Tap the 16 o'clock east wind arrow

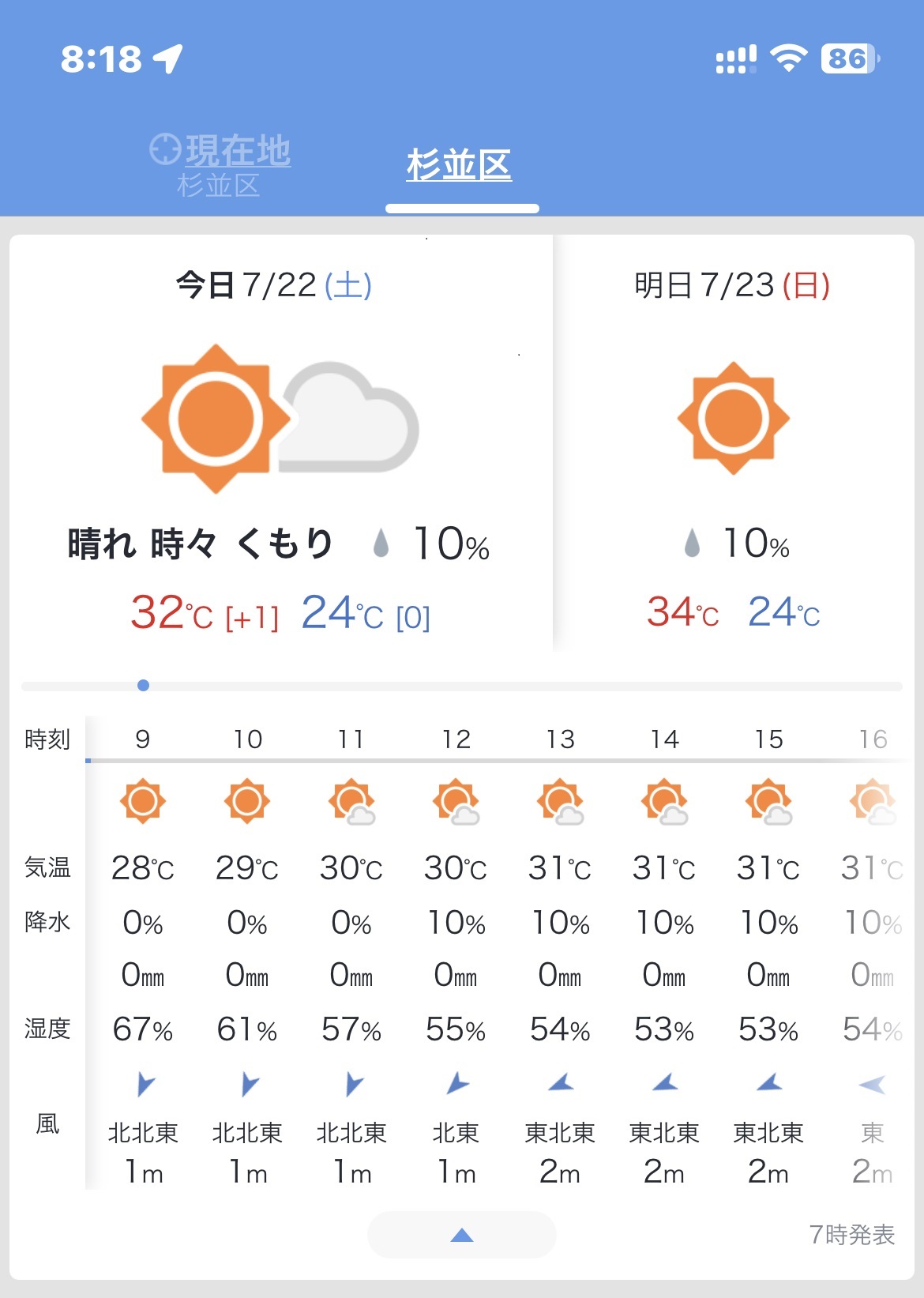click(872, 1085)
